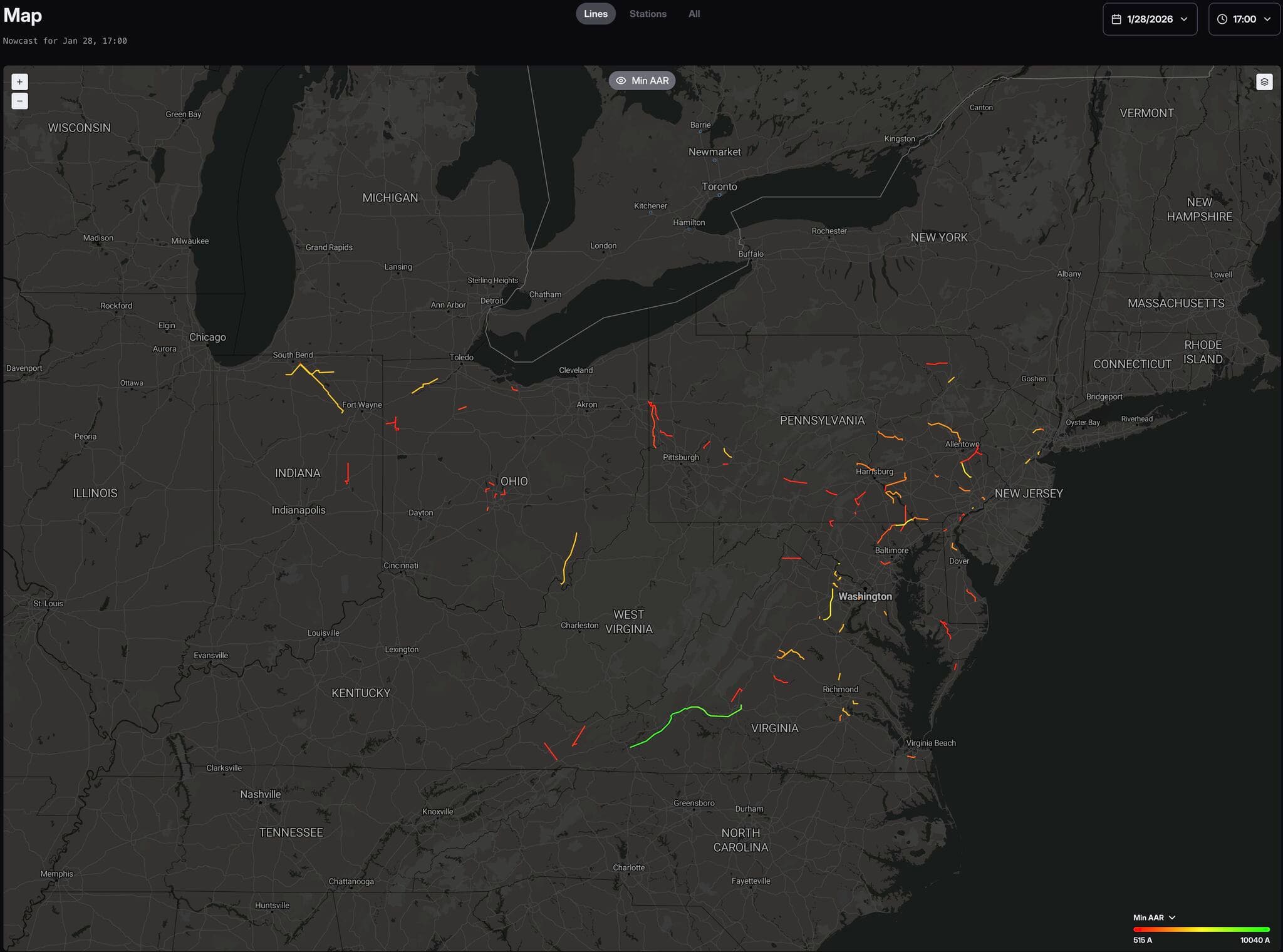Click the Nowcast for Jan 28, 17:00 subtitle
The width and height of the screenshot is (1283, 952).
click(x=65, y=41)
